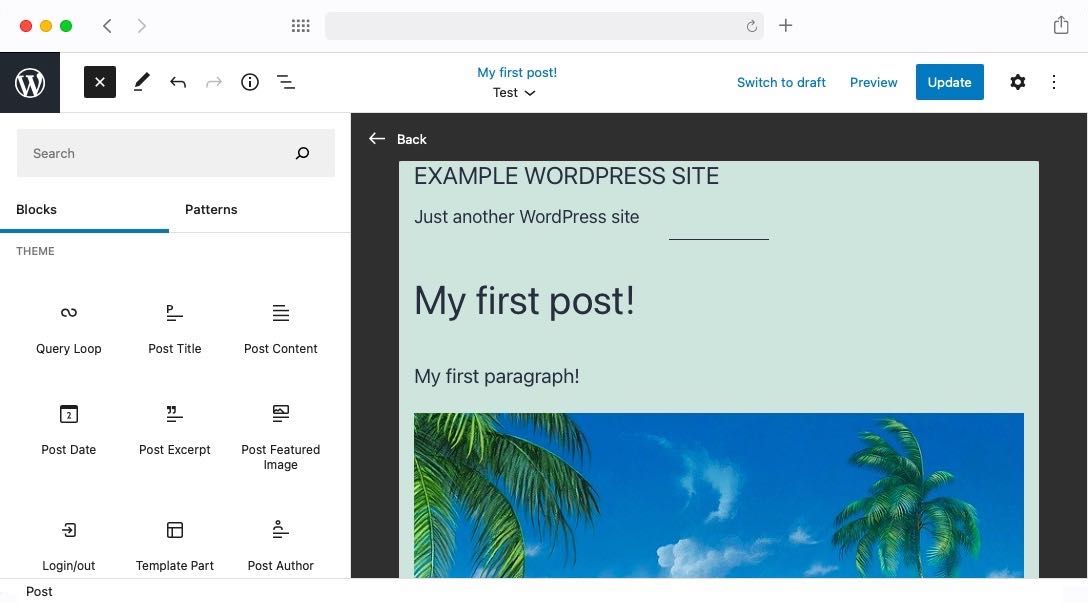Insert the Query Loop block
Image resolution: width=1088 pixels, height=603 pixels.
pyautogui.click(x=68, y=325)
